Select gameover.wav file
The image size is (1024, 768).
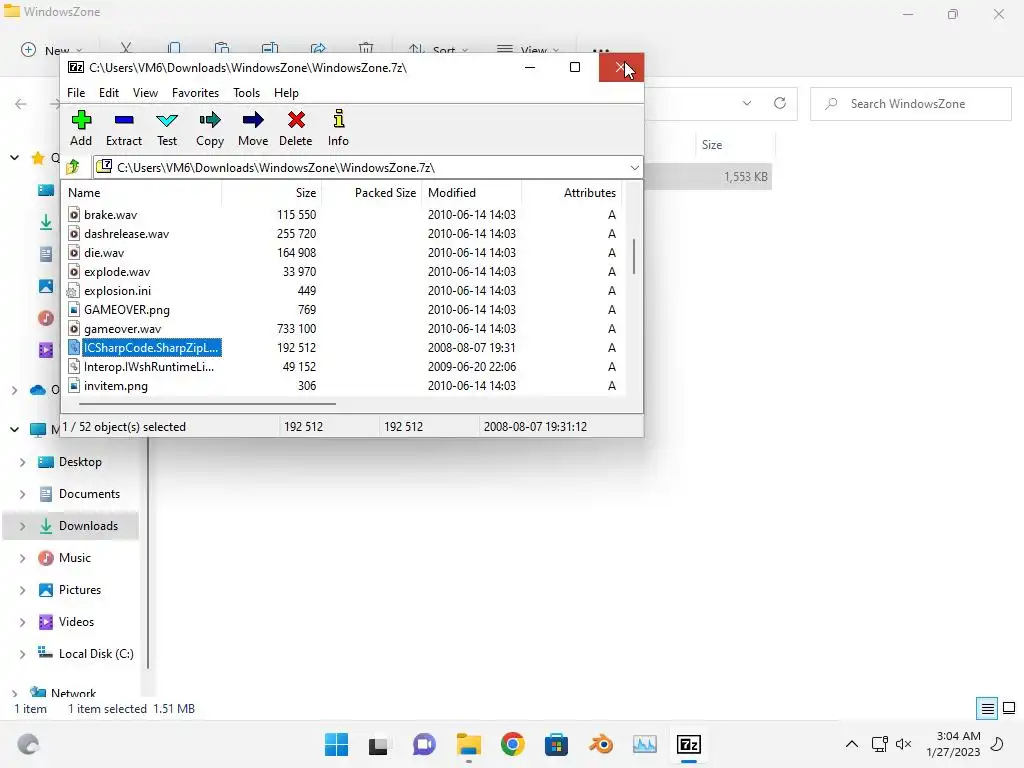click(x=122, y=328)
